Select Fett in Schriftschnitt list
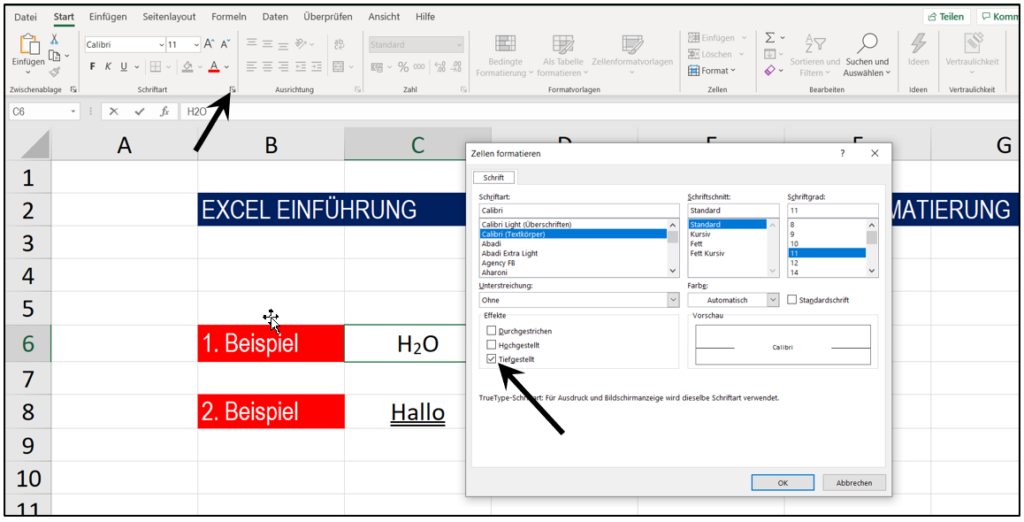1024x522 pixels. (x=696, y=244)
